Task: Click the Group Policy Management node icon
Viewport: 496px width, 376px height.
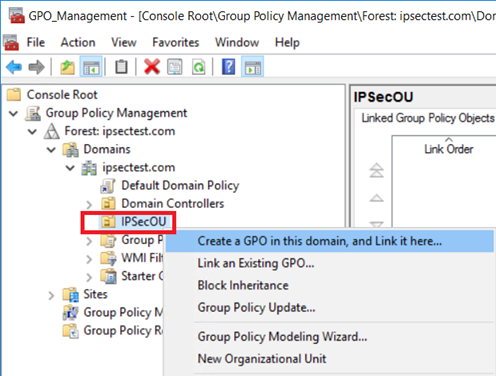Action: (x=33, y=113)
